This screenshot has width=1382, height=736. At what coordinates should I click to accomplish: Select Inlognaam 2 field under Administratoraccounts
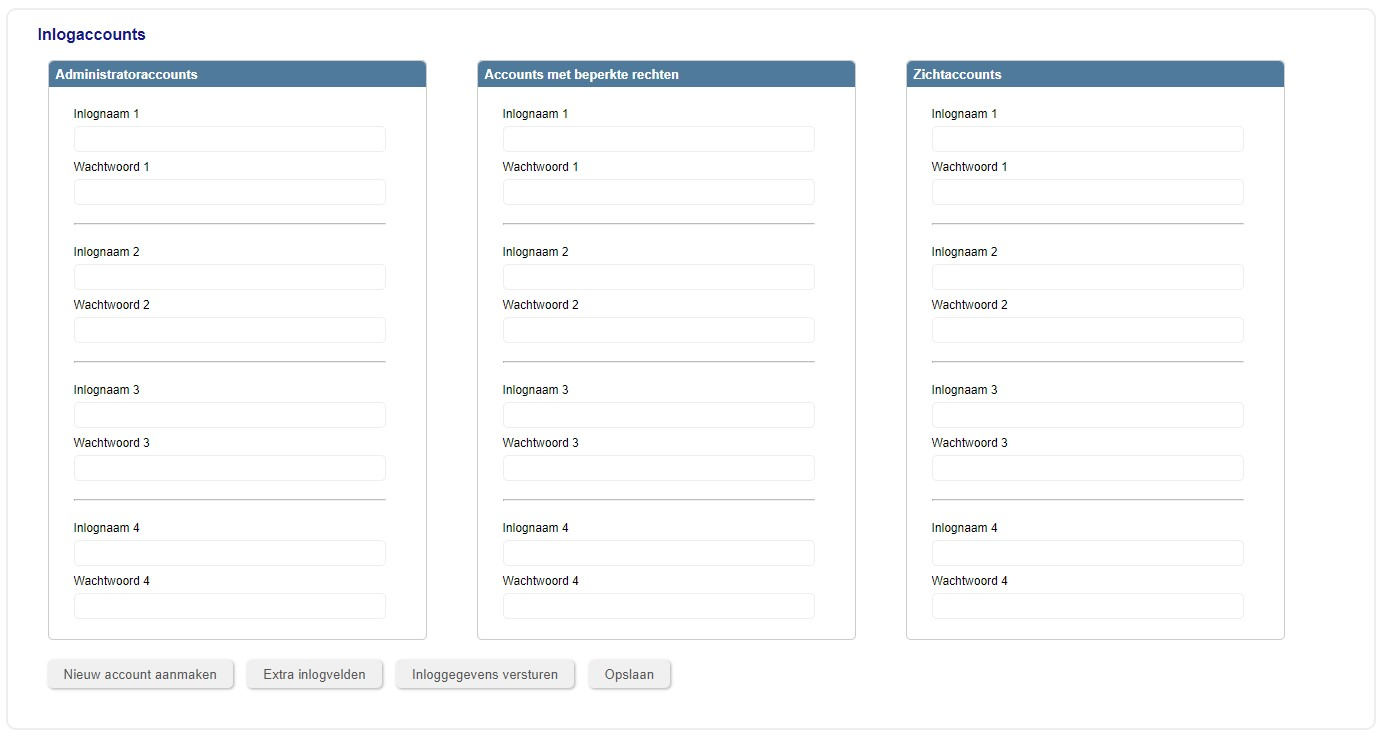230,277
